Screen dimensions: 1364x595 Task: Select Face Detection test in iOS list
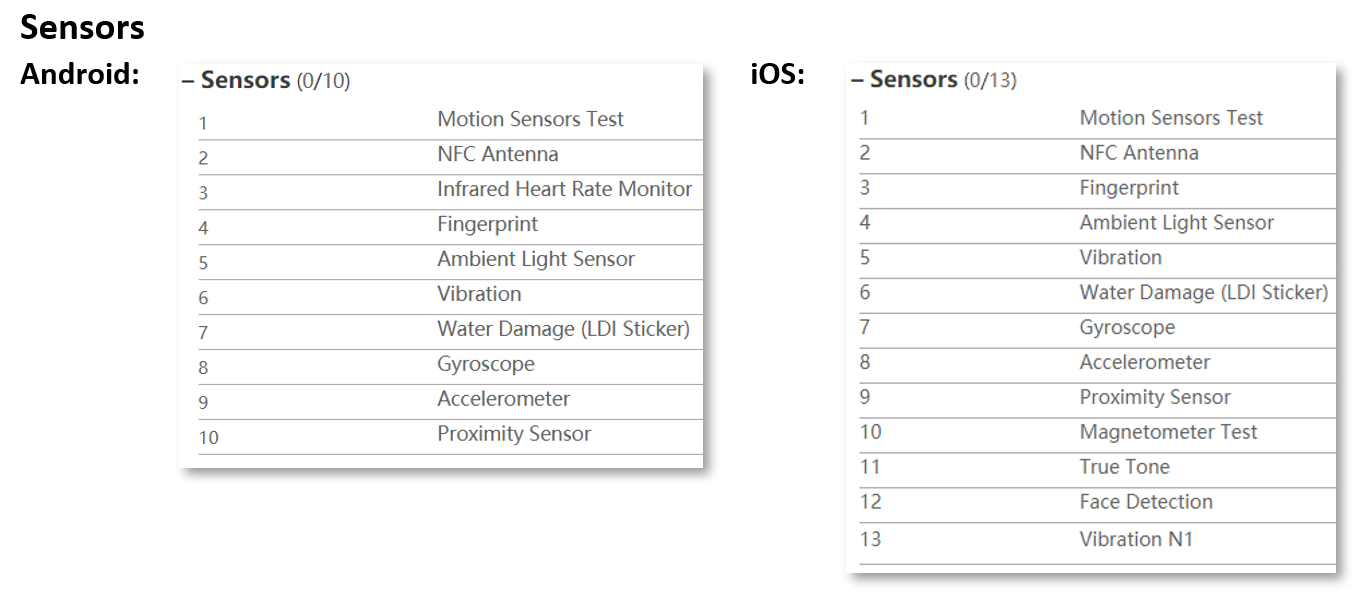[1097, 505]
